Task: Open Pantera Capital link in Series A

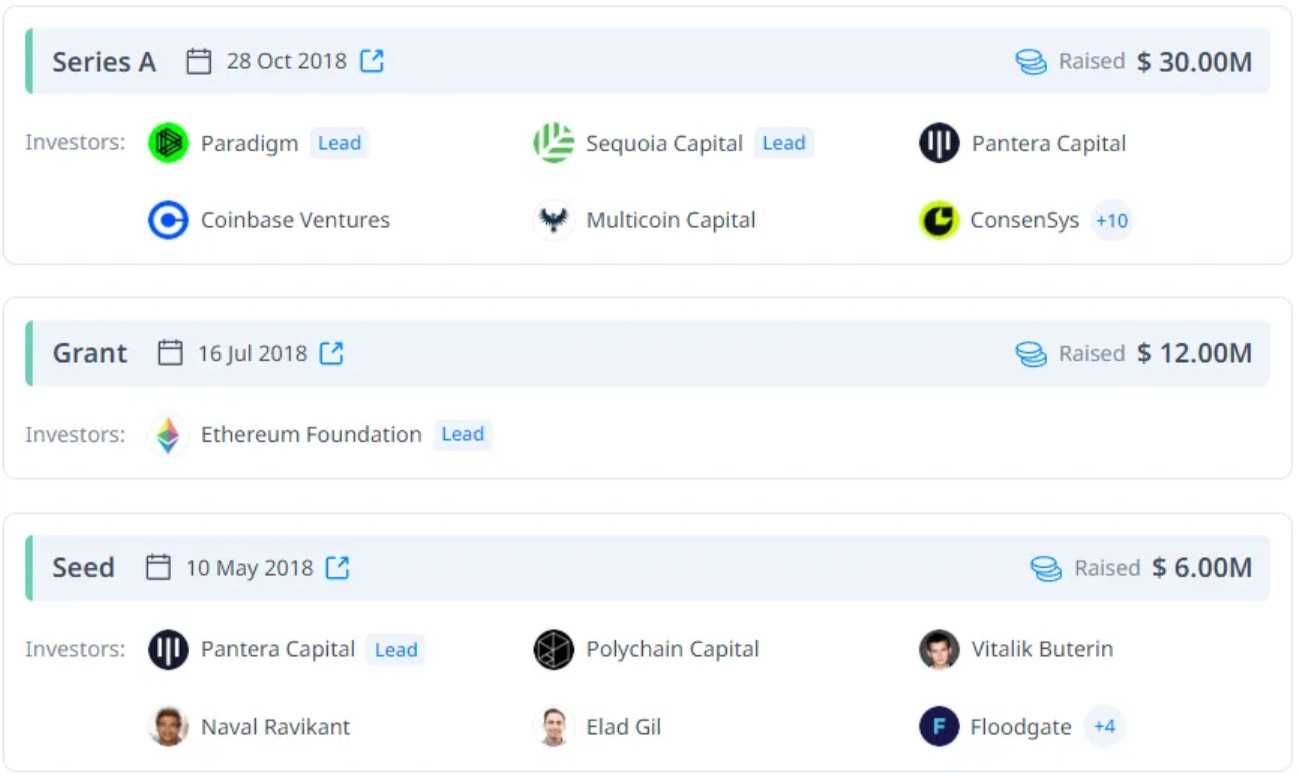Action: pyautogui.click(x=1049, y=143)
